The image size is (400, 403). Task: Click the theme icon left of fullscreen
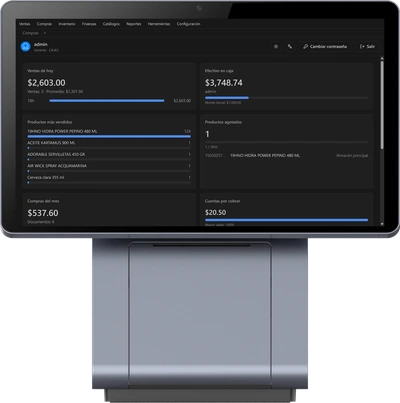pyautogui.click(x=276, y=47)
